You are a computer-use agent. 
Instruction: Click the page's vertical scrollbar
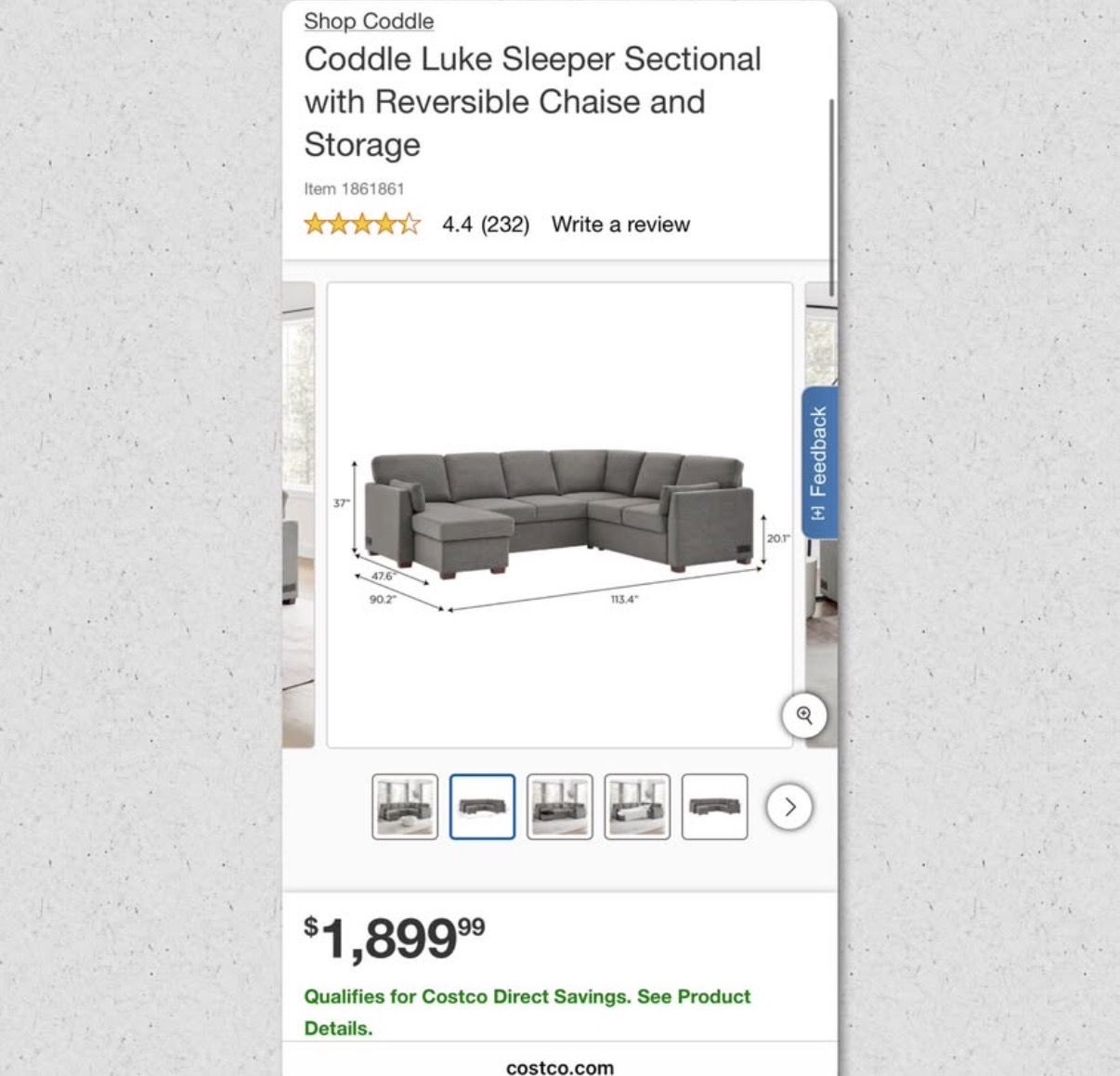pos(832,197)
